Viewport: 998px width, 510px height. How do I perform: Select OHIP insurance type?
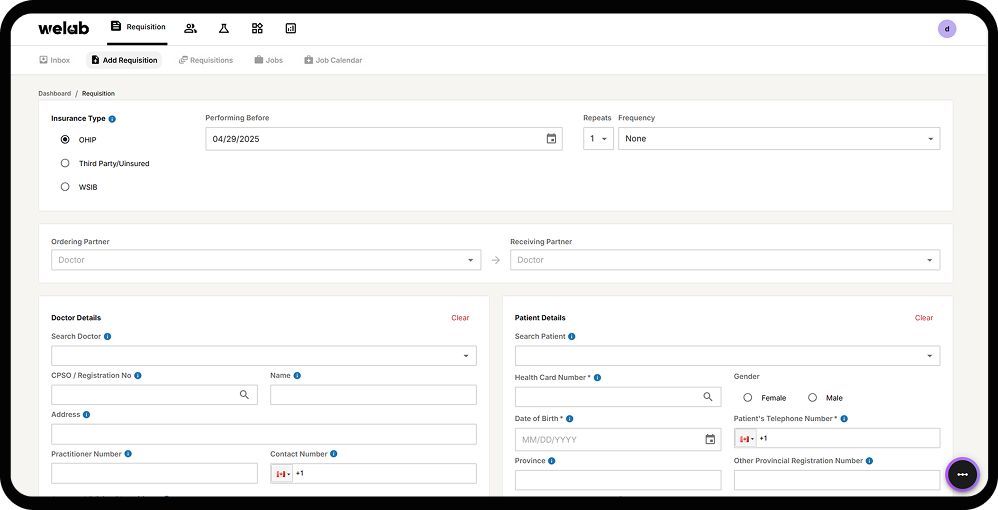(65, 139)
